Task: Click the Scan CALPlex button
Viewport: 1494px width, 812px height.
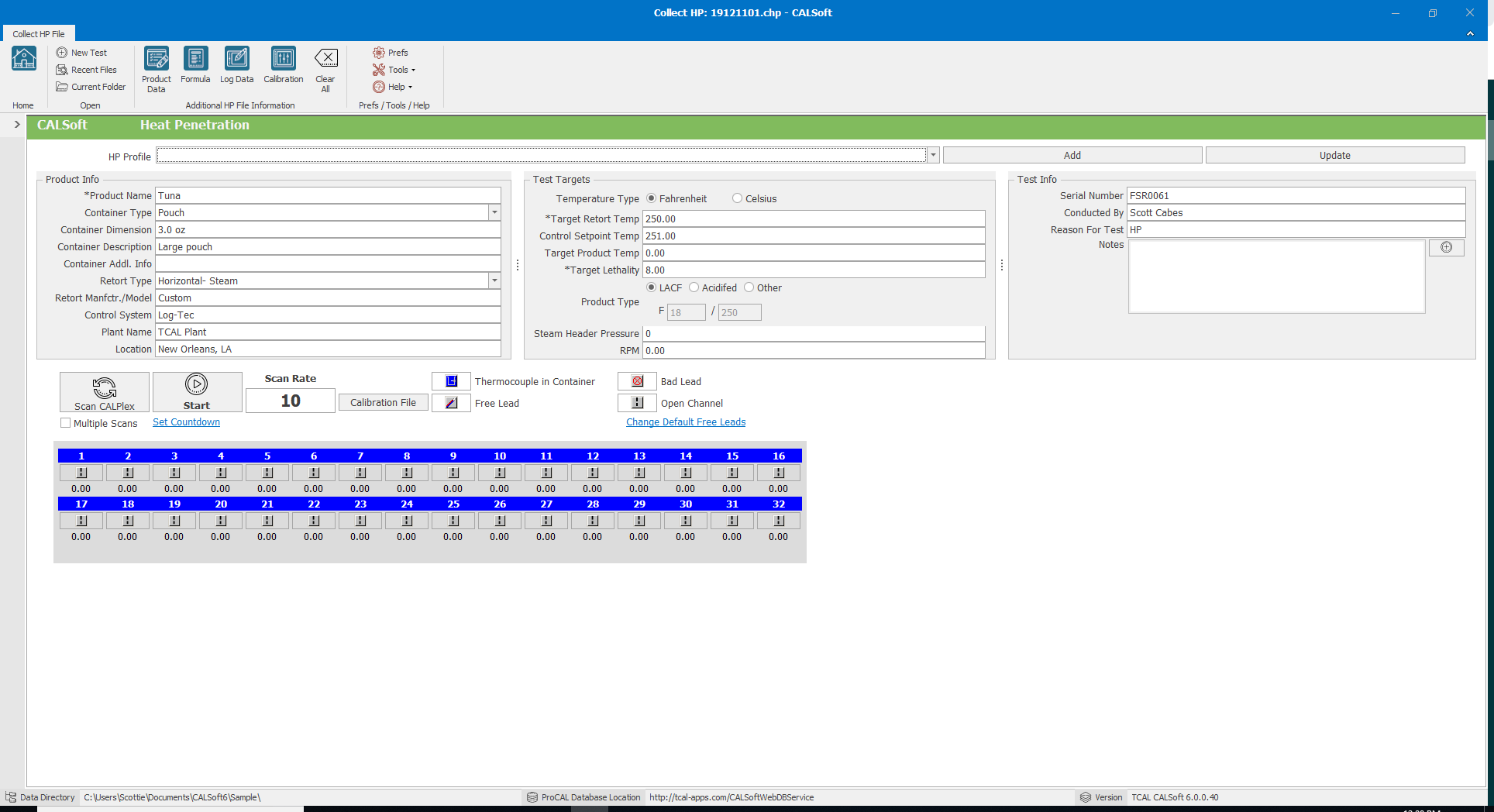Action: click(x=105, y=392)
